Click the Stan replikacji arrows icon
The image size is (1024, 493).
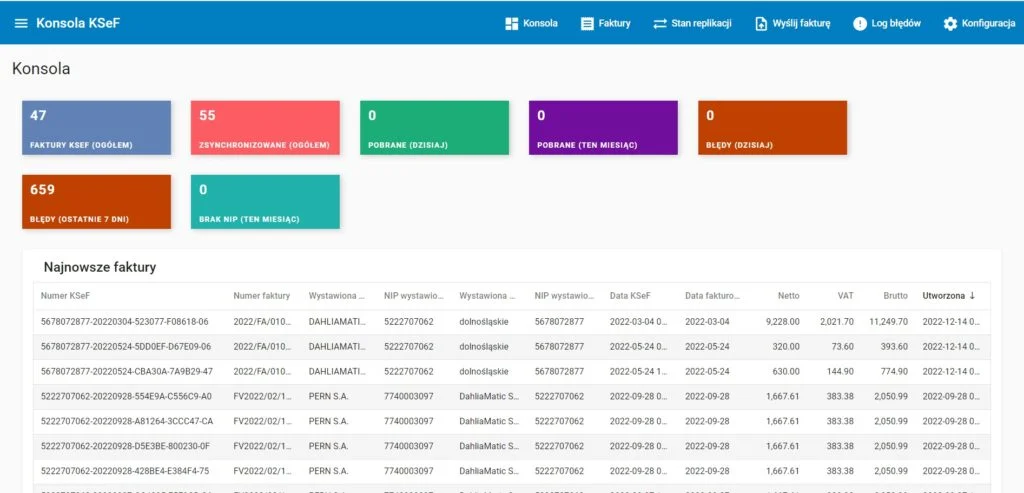tap(660, 23)
